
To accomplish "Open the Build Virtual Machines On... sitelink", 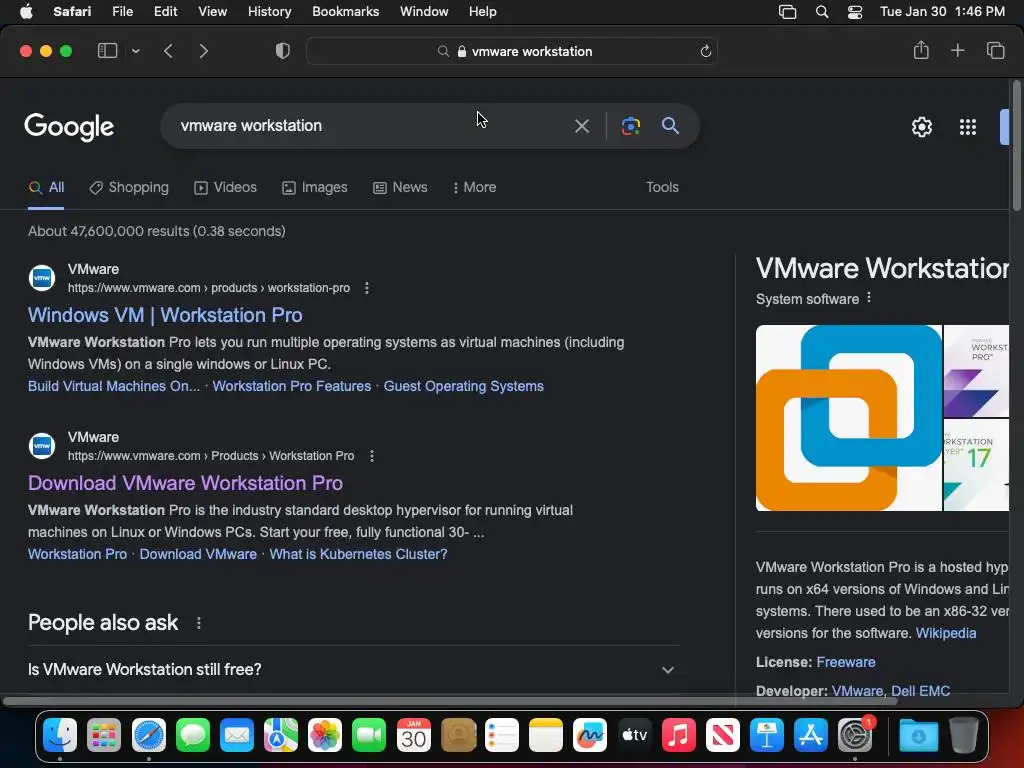I will coord(114,386).
